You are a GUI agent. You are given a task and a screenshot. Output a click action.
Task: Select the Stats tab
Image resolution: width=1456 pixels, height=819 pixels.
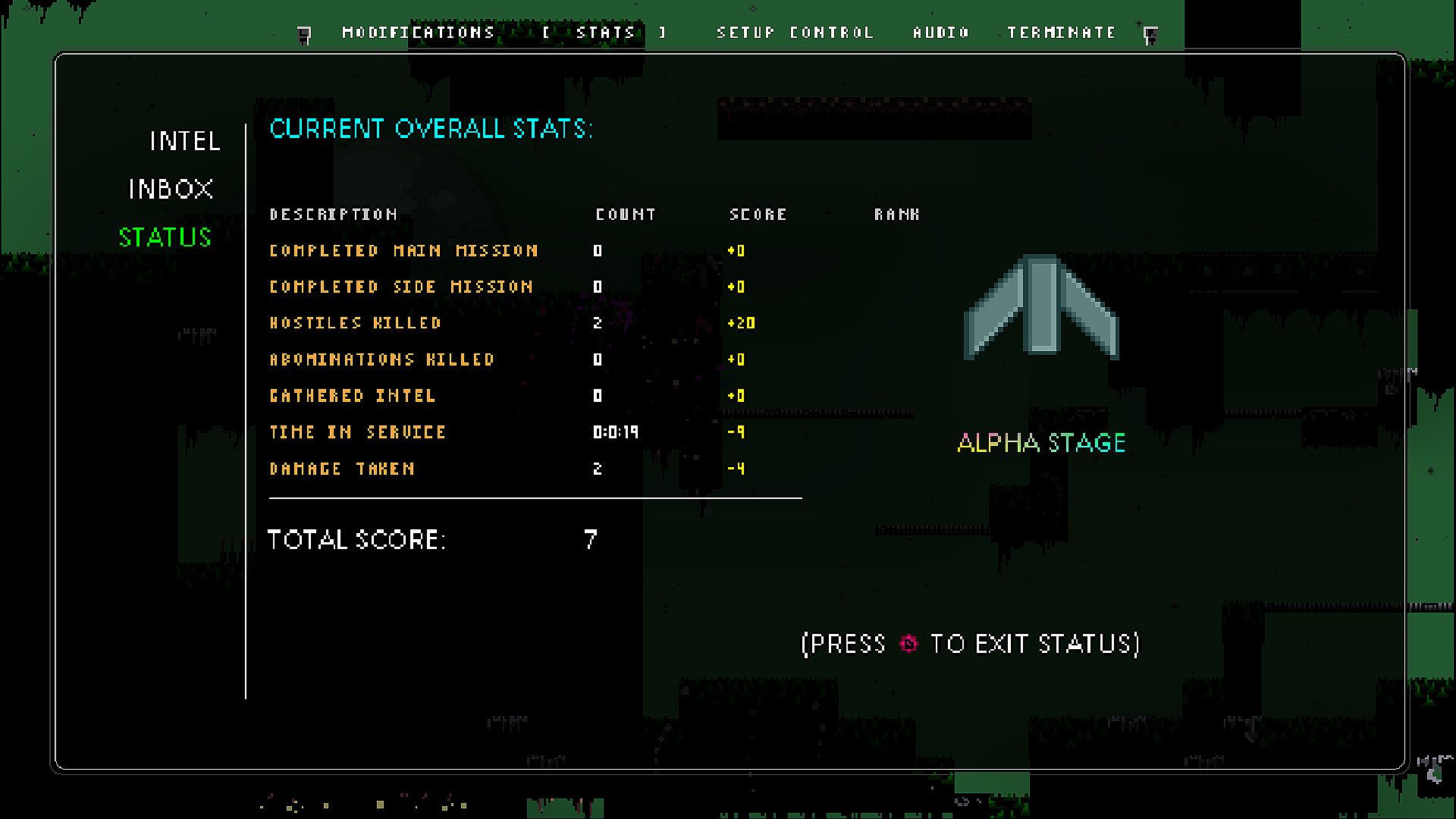605,33
